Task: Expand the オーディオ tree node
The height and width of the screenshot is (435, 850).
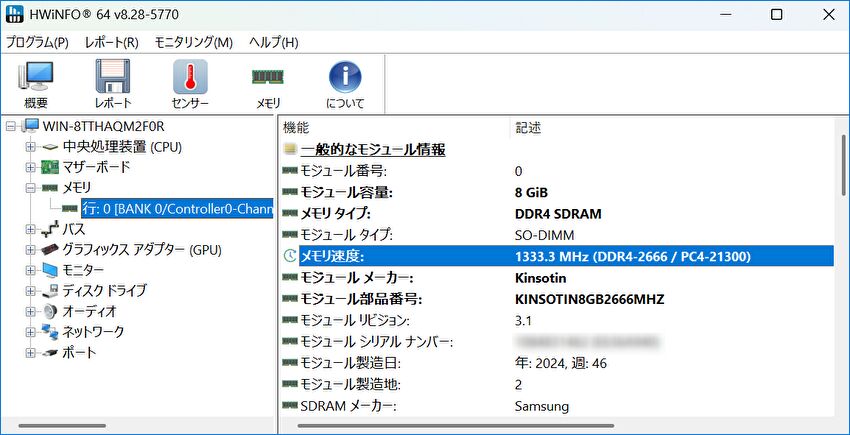Action: click(30, 311)
